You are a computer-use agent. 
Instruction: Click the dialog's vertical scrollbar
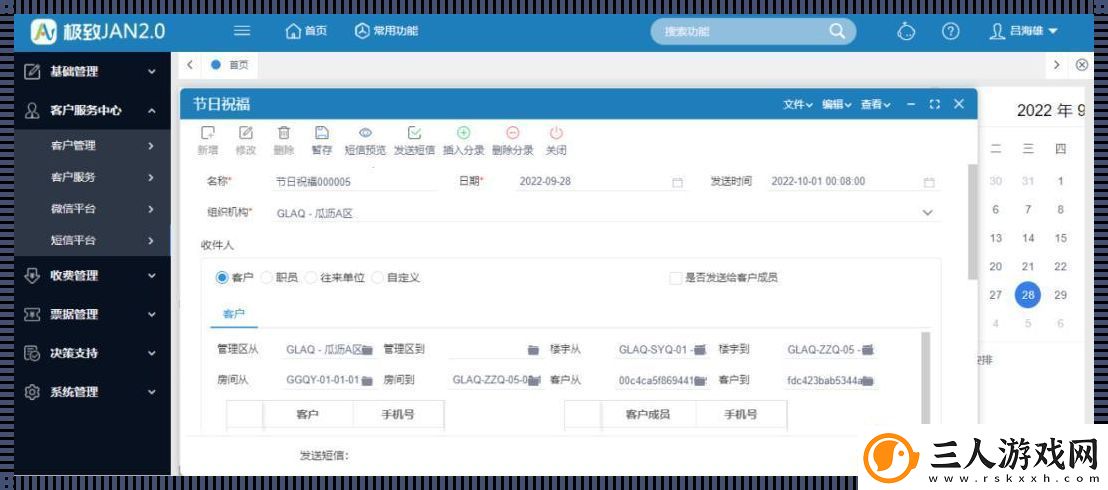[x=972, y=223]
